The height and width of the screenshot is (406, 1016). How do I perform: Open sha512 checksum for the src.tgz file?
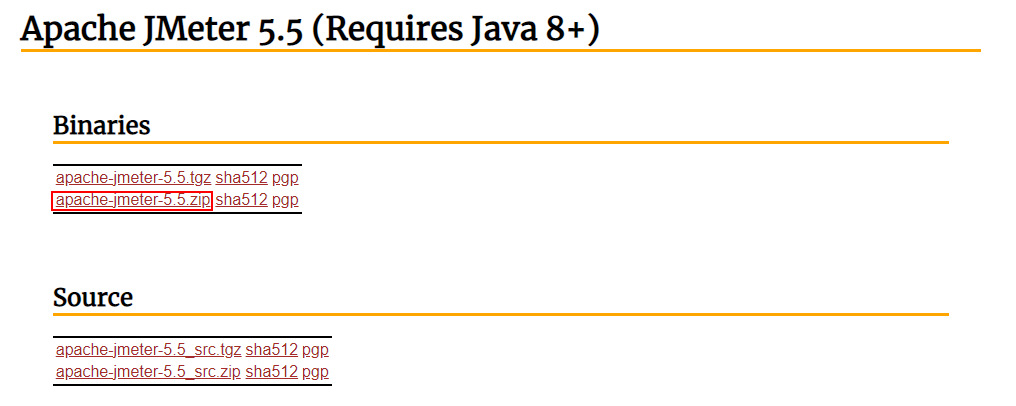(x=271, y=350)
